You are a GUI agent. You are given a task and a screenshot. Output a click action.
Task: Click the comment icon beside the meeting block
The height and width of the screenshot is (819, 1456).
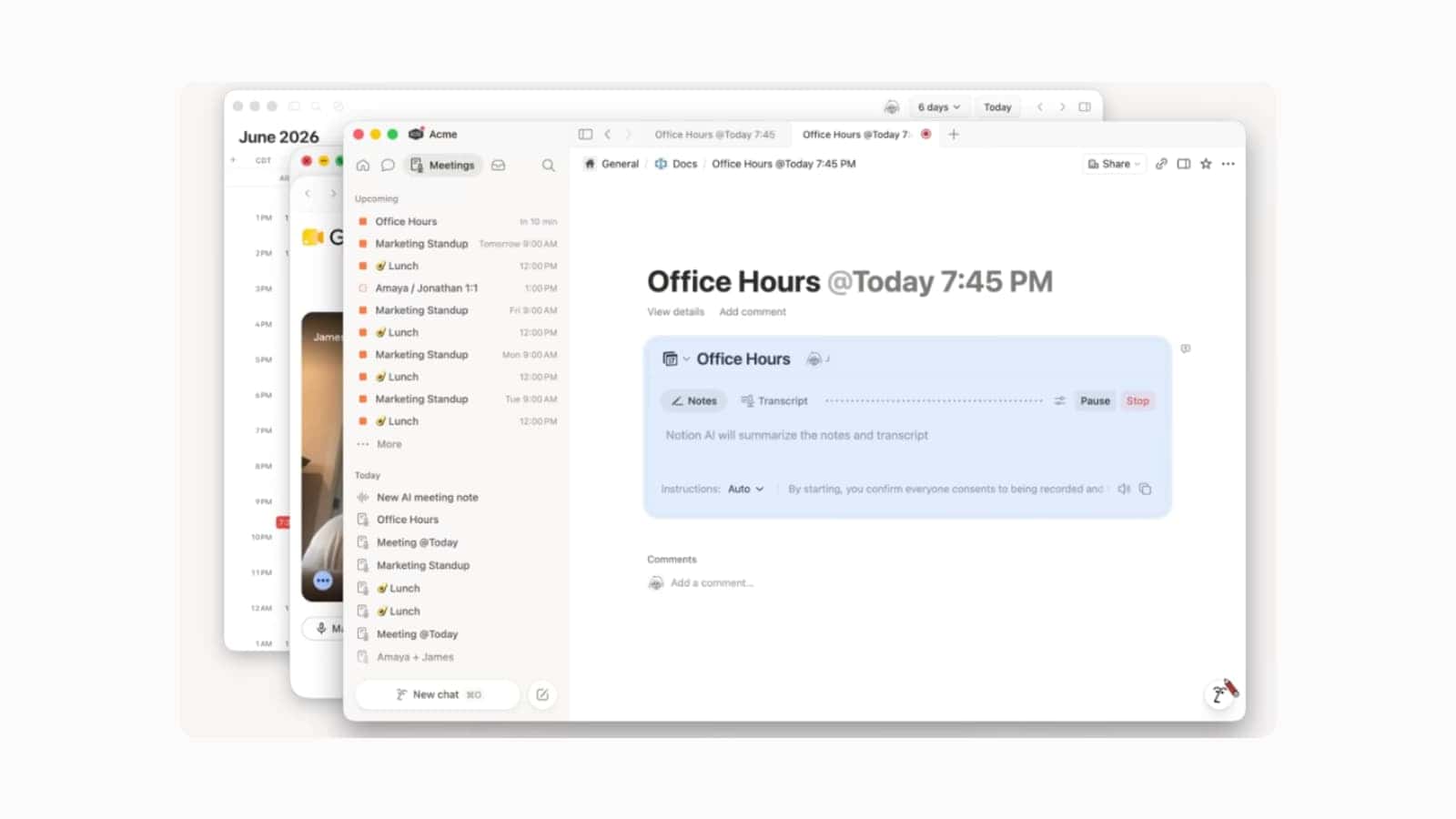click(x=1186, y=349)
